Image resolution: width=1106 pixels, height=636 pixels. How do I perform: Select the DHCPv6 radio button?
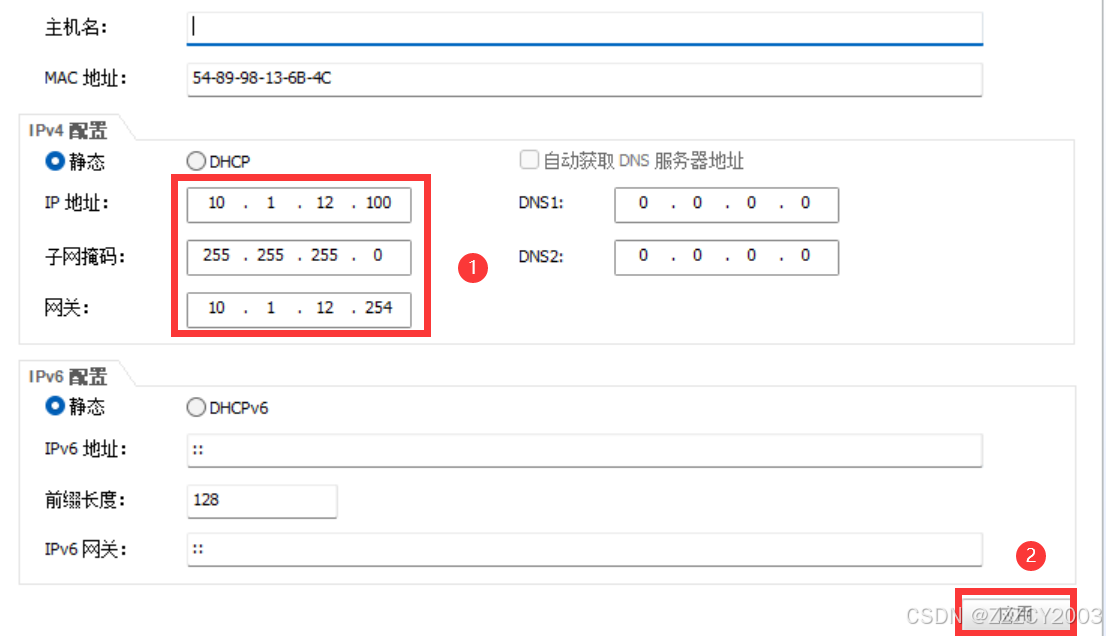pos(196,408)
